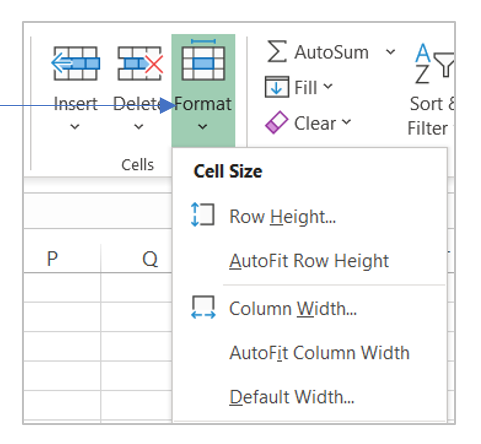This screenshot has height=444, width=481.
Task: Choose AutoFit Column Width
Action: point(319,353)
